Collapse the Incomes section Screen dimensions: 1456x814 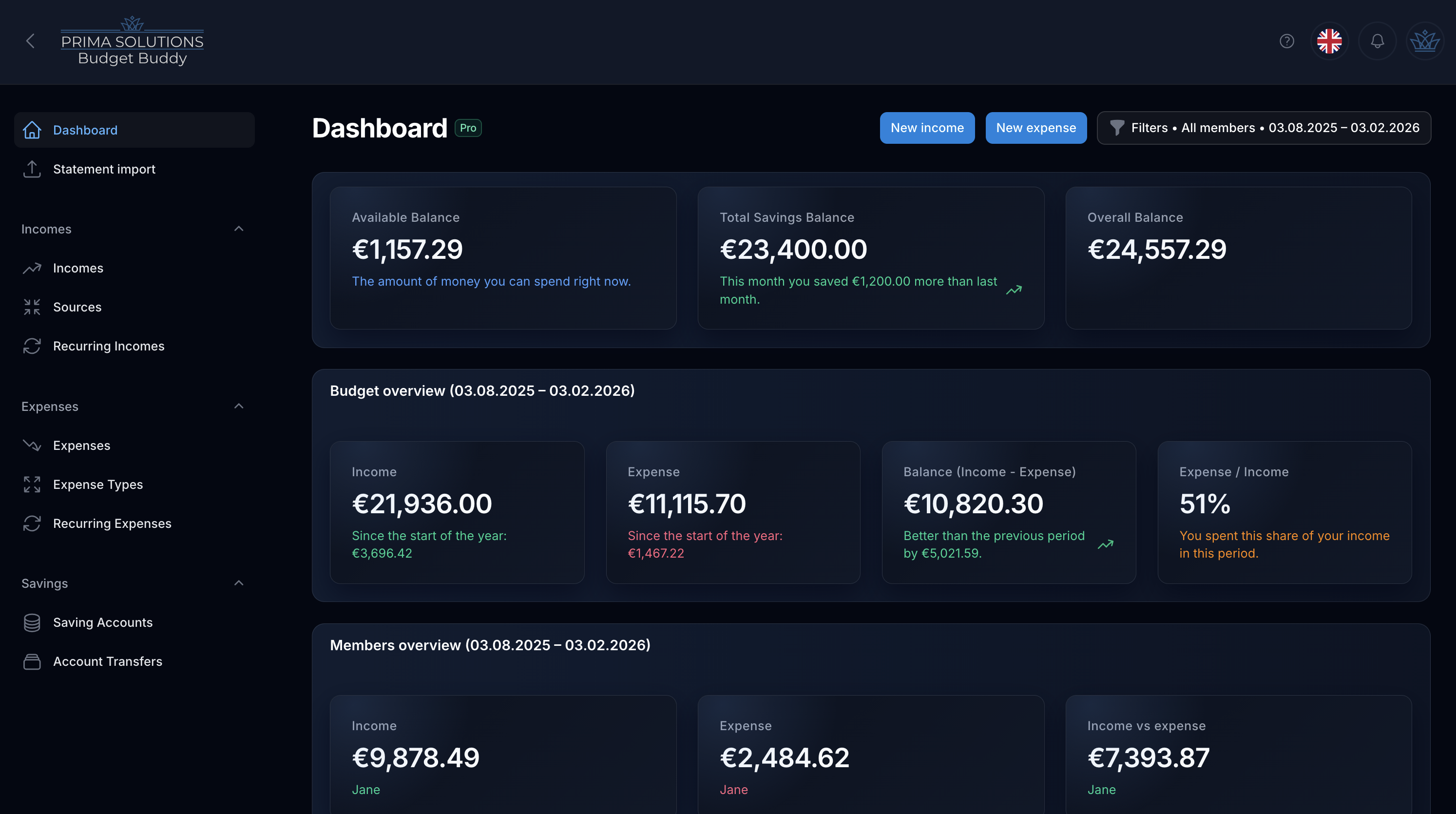pos(238,229)
